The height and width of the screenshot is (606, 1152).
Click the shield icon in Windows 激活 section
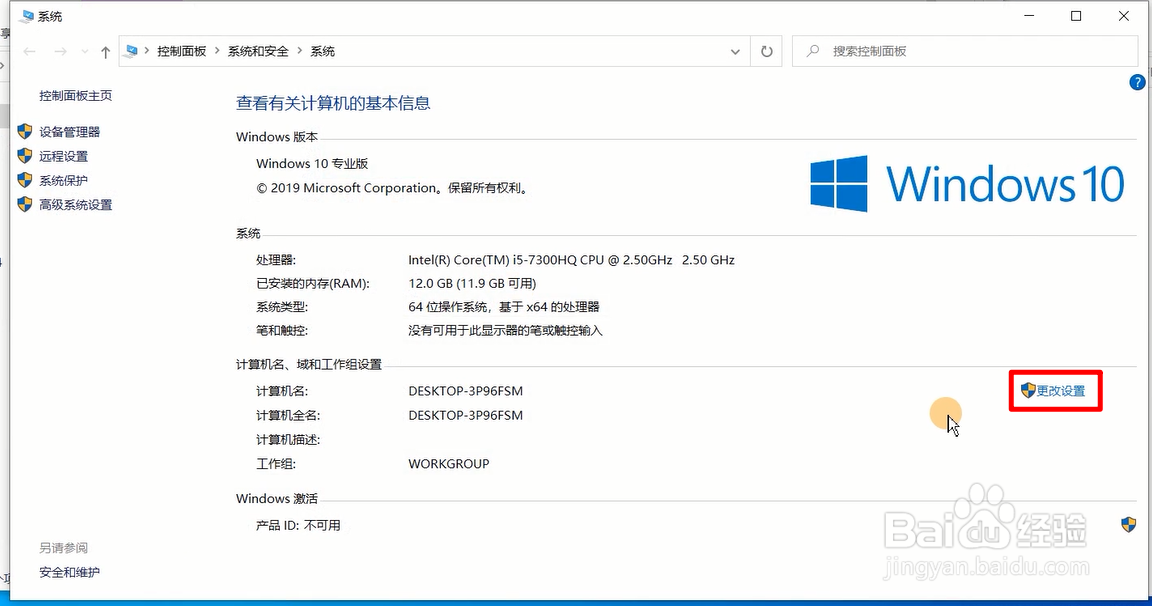tap(1128, 524)
